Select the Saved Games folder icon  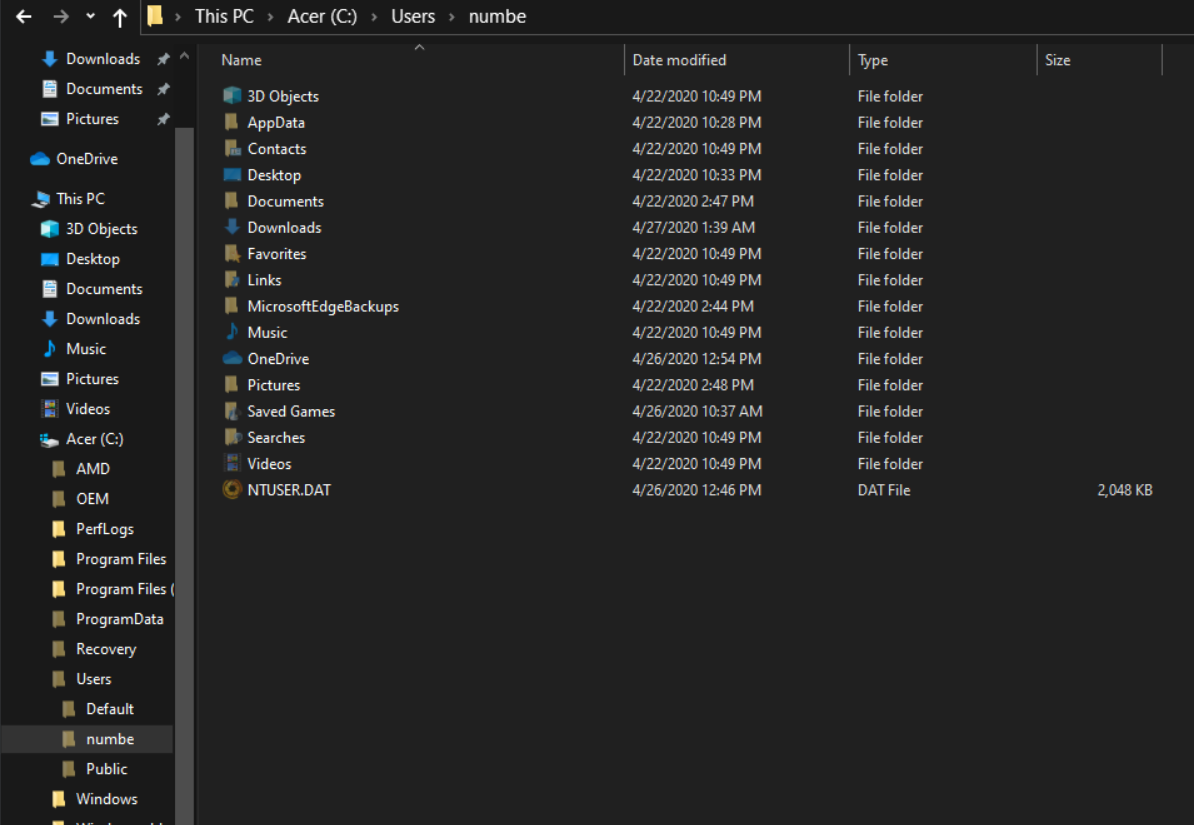[x=232, y=411]
